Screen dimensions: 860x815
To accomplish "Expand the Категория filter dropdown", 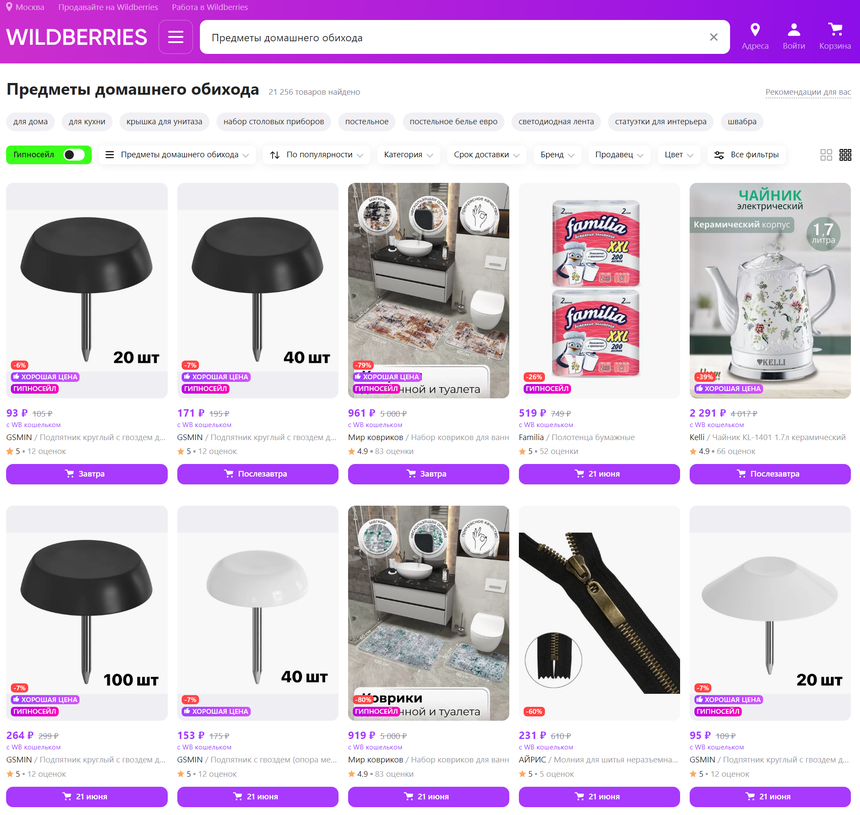I will point(409,155).
